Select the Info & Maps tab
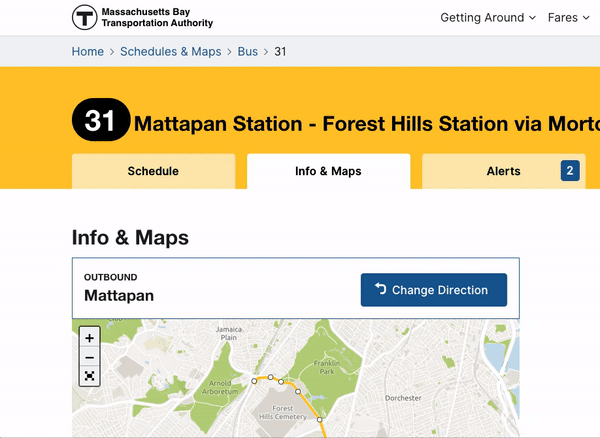The width and height of the screenshot is (600, 438). (329, 171)
